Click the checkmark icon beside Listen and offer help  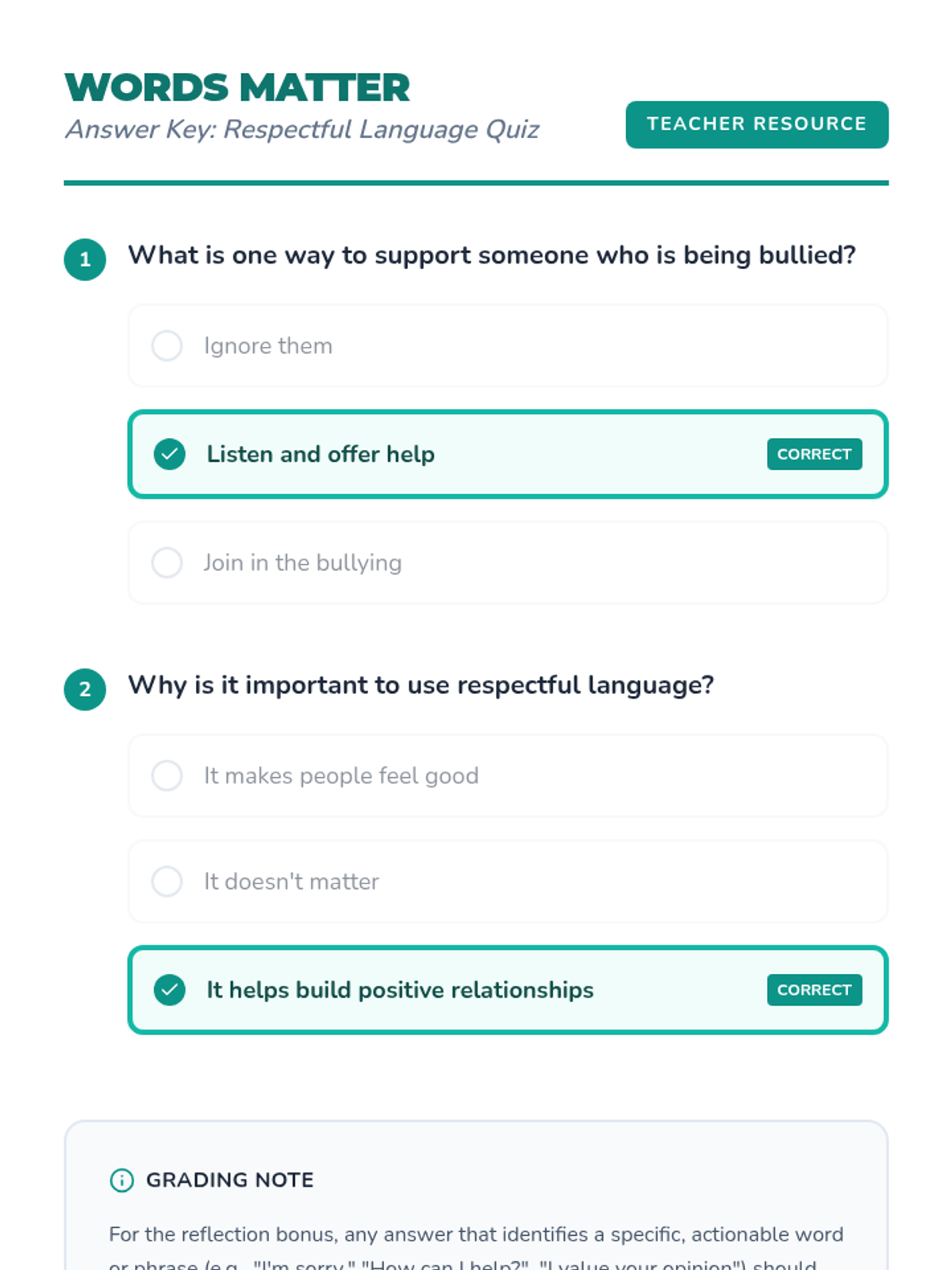pyautogui.click(x=169, y=454)
